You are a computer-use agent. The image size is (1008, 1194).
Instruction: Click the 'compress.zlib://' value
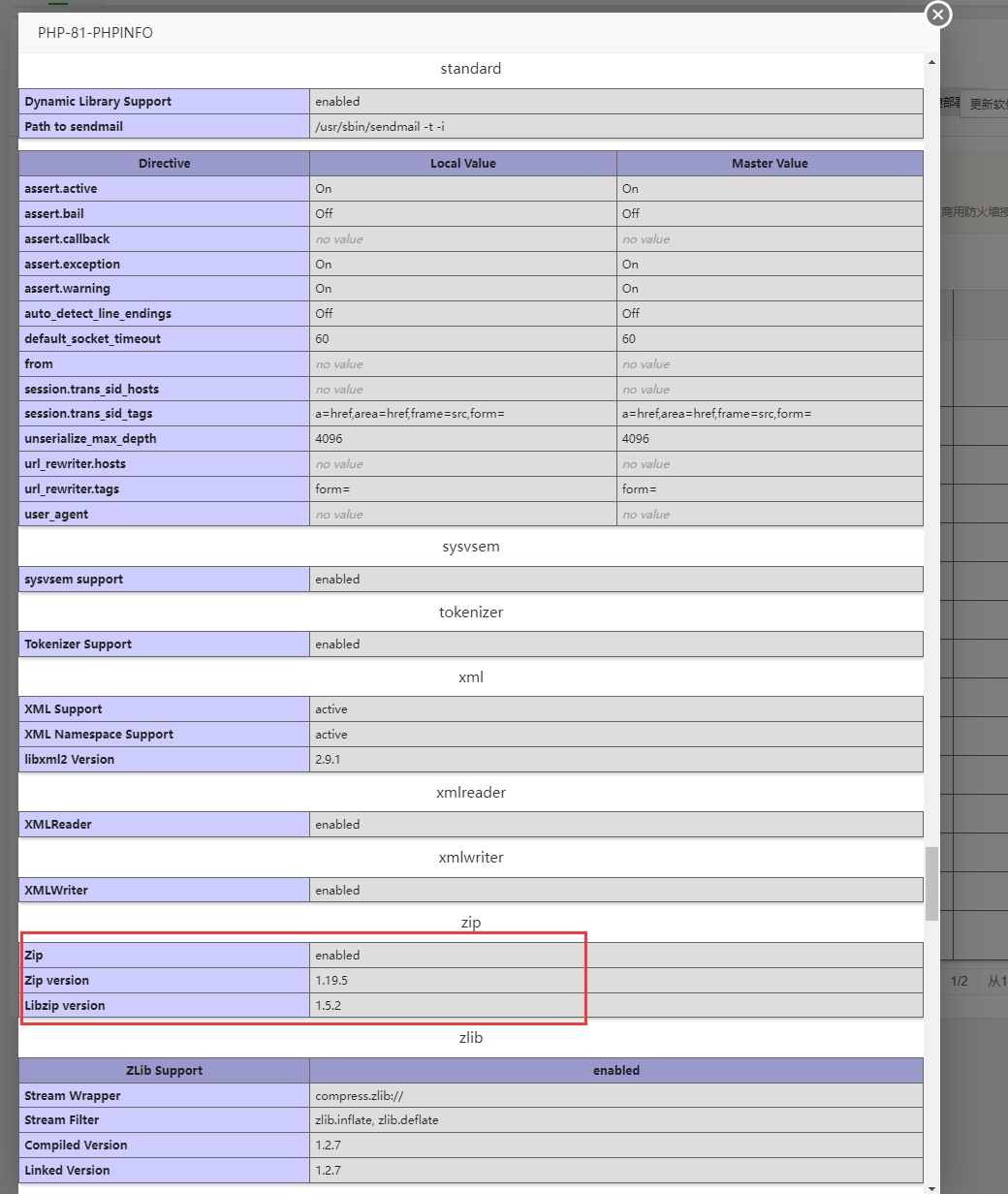tap(360, 1096)
